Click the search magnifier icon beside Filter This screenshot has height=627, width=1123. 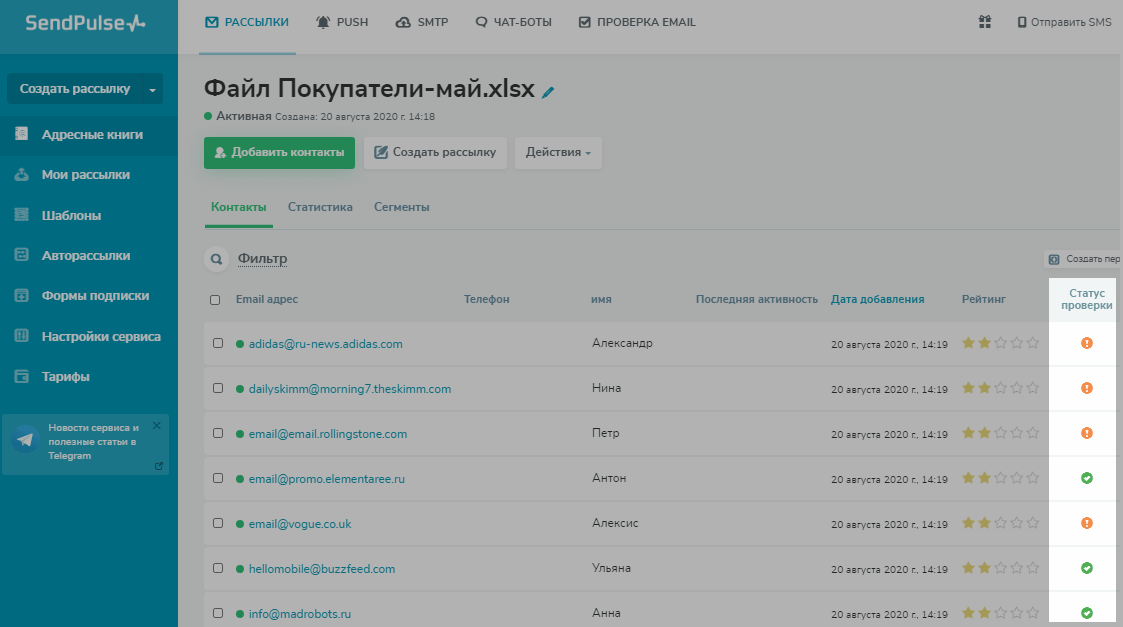click(x=215, y=260)
